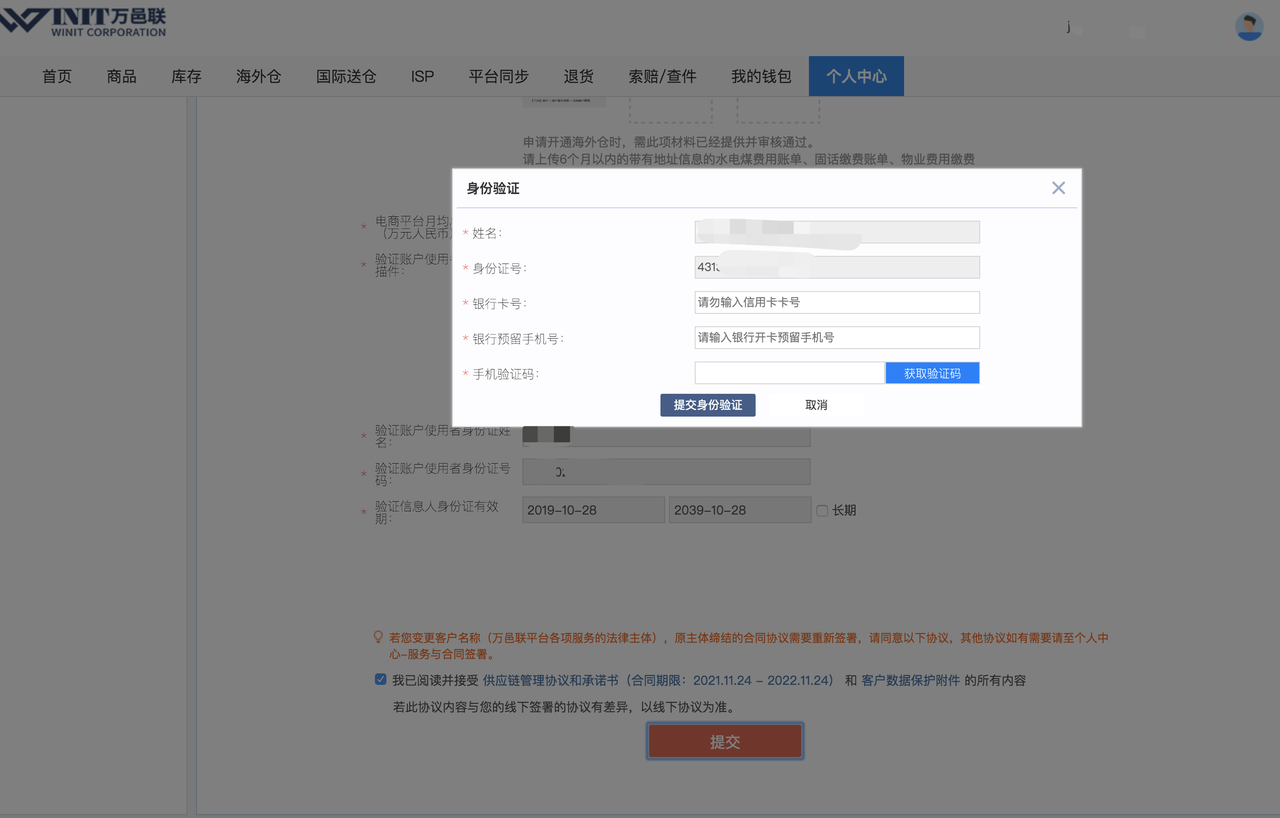
Task: Open the 我的钱包 tab
Action: click(761, 76)
